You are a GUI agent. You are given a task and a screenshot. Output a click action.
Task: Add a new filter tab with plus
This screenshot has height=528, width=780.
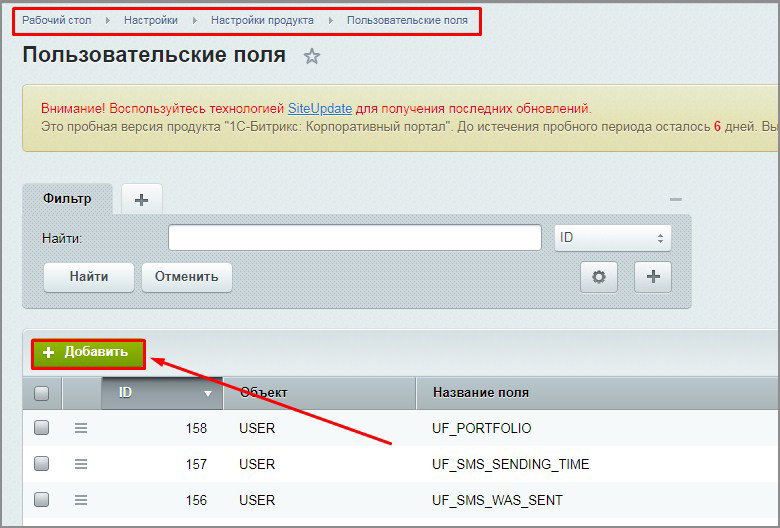click(x=141, y=200)
